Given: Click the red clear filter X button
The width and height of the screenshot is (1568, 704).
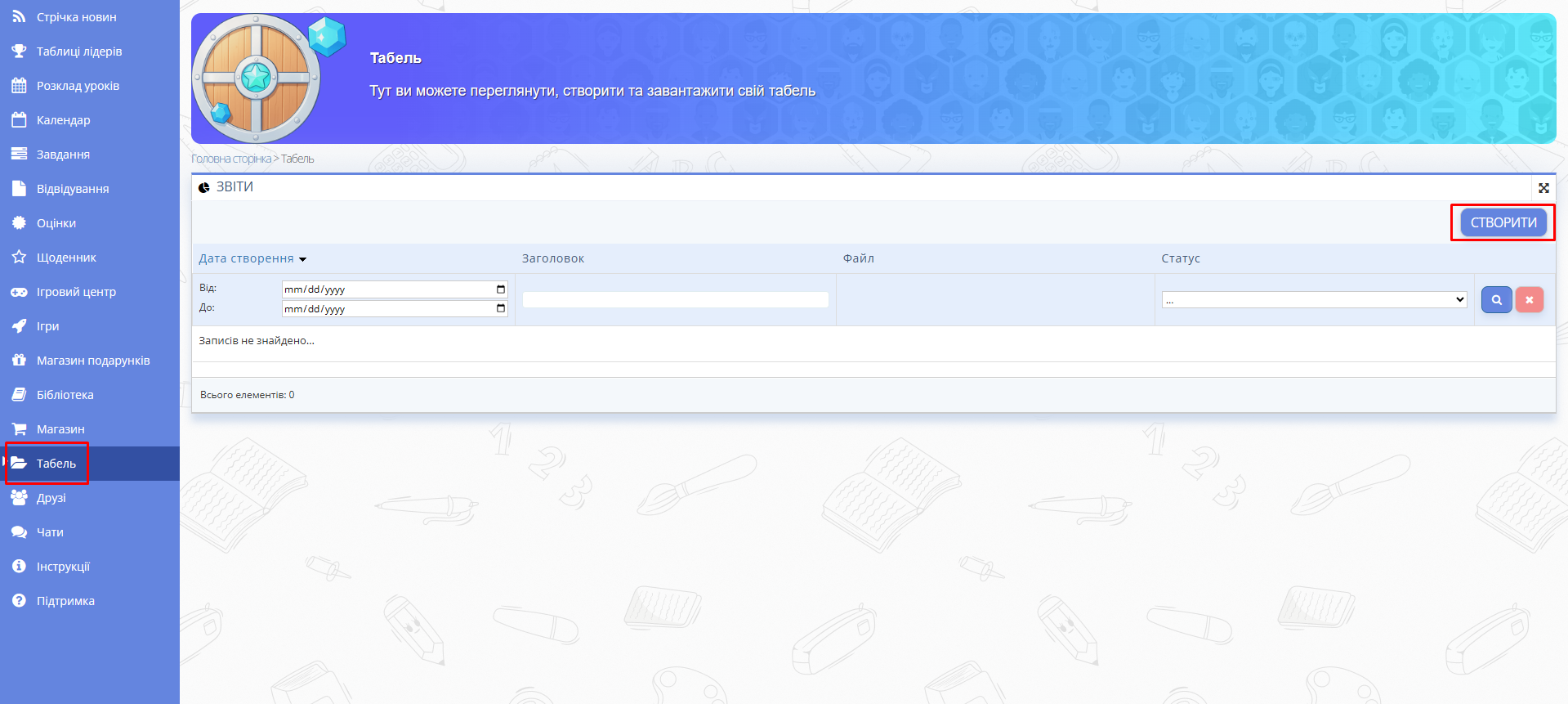Looking at the screenshot, I should 1529,300.
